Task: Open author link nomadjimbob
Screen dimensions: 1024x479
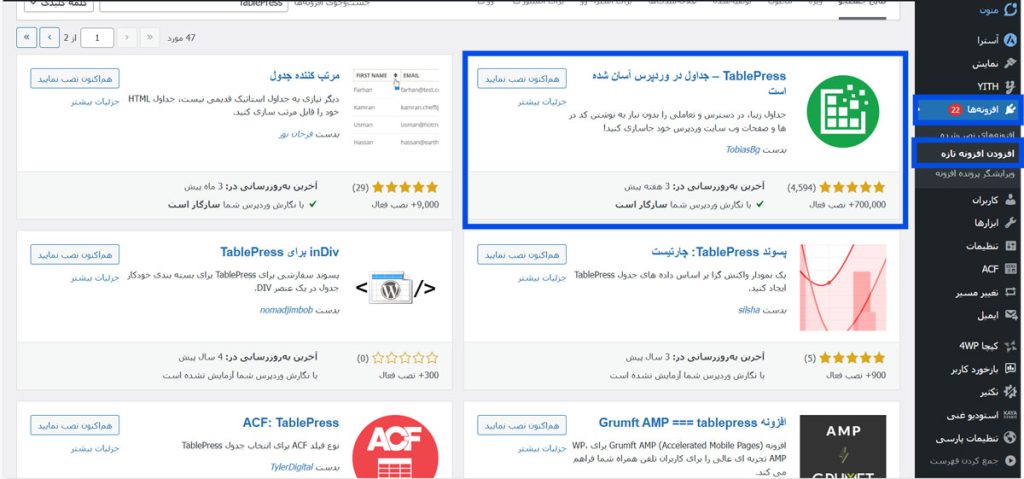Action: 286,310
